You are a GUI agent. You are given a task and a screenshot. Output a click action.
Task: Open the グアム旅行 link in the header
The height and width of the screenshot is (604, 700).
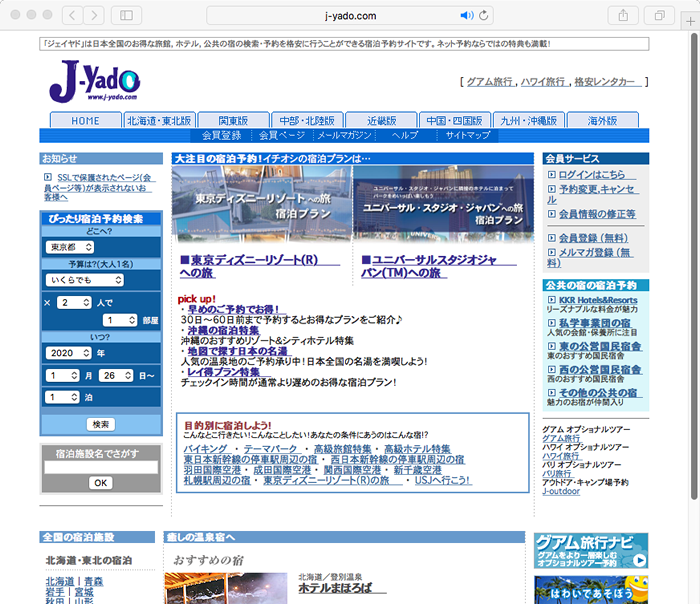coord(489,82)
